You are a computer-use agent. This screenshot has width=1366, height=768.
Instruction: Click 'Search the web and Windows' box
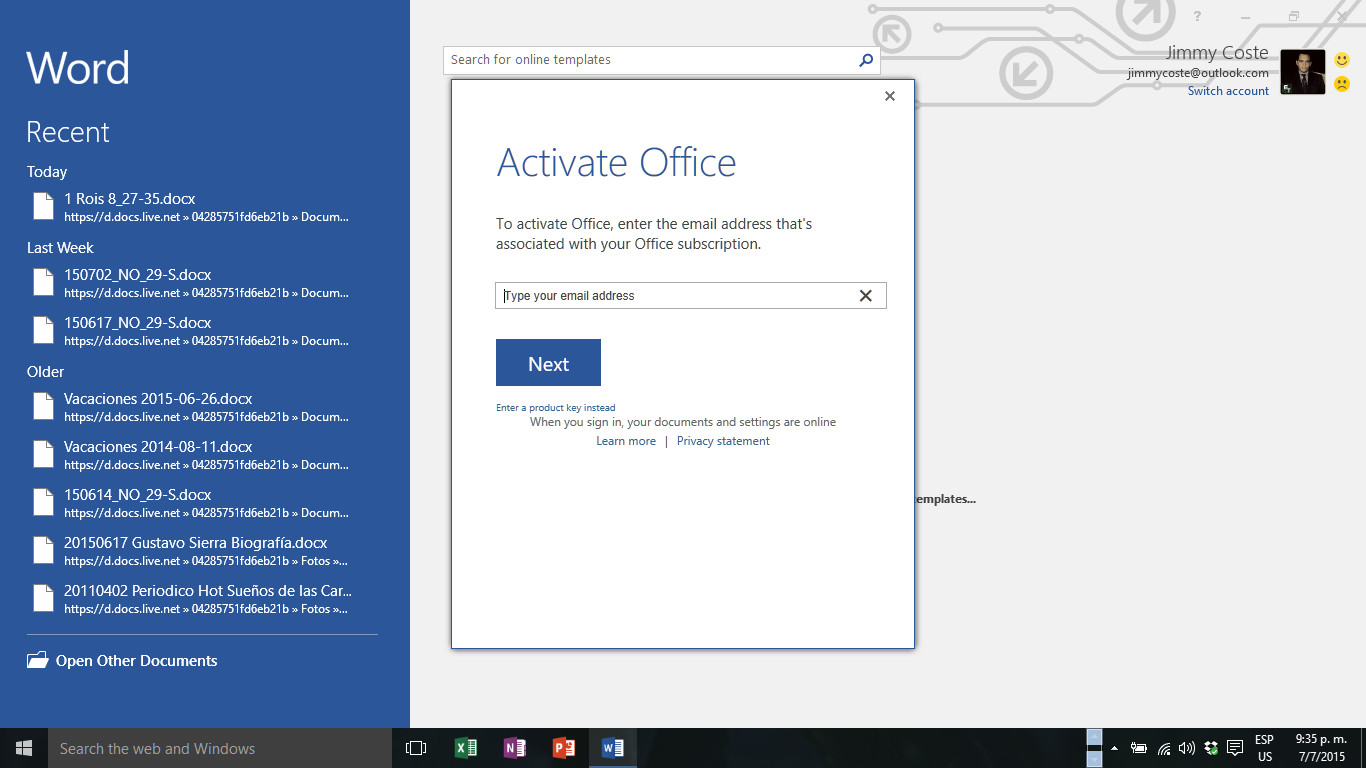point(220,748)
